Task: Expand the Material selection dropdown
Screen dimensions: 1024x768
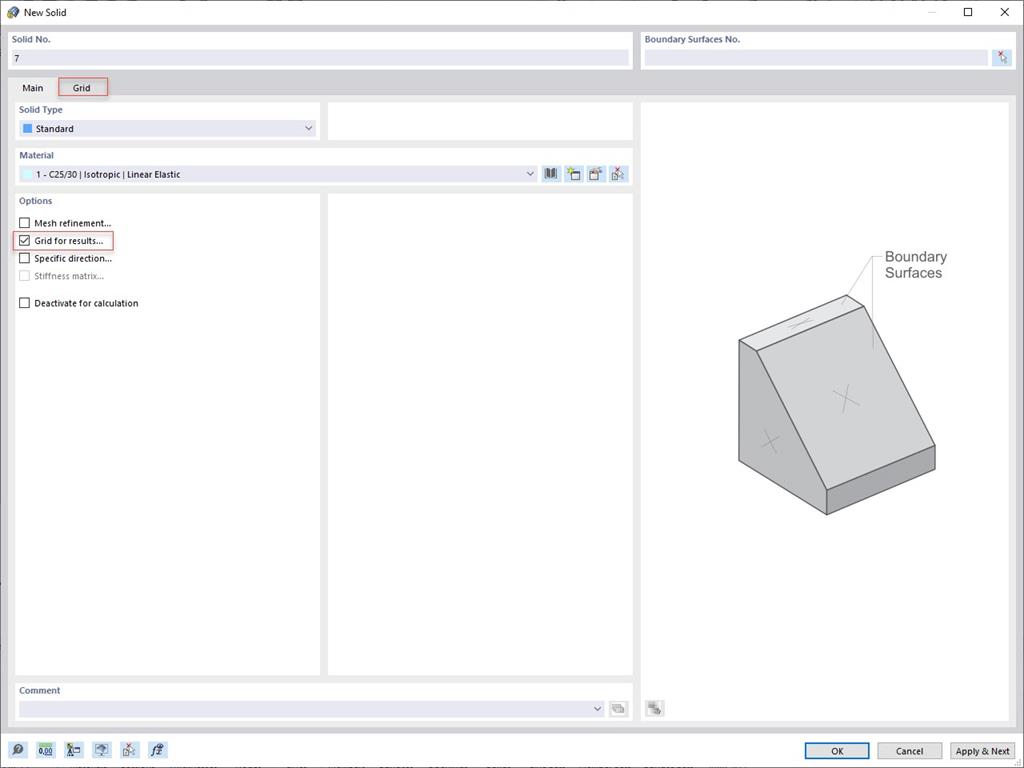Action: coord(530,173)
